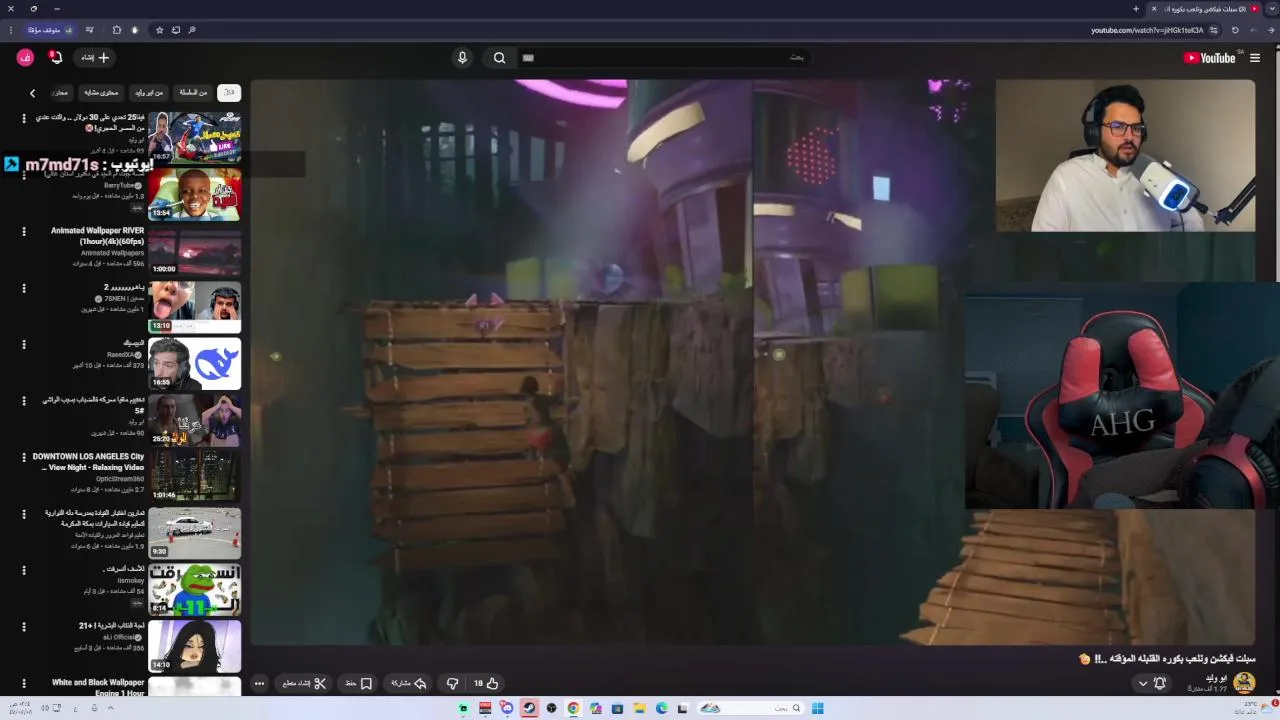The image size is (1280, 720).
Task: Open the Create (إنشاء) button
Action: coord(95,58)
